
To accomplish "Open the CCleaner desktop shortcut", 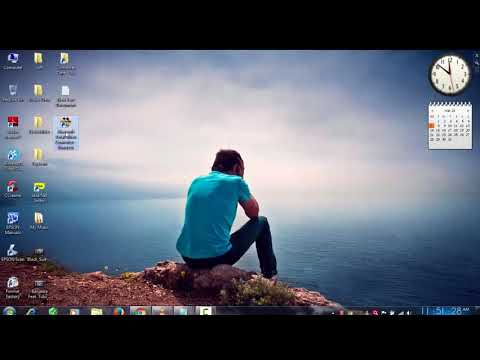I will tap(13, 190).
